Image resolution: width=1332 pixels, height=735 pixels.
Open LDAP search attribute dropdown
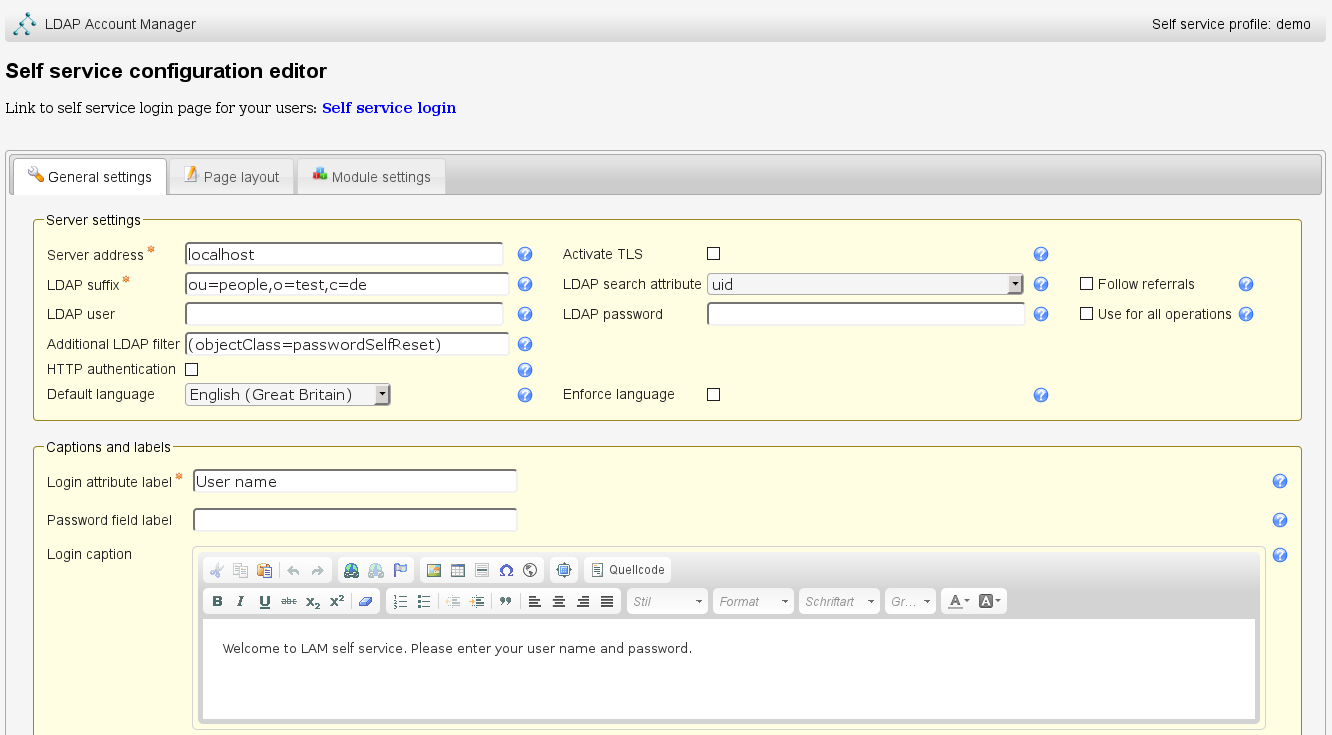click(865, 285)
